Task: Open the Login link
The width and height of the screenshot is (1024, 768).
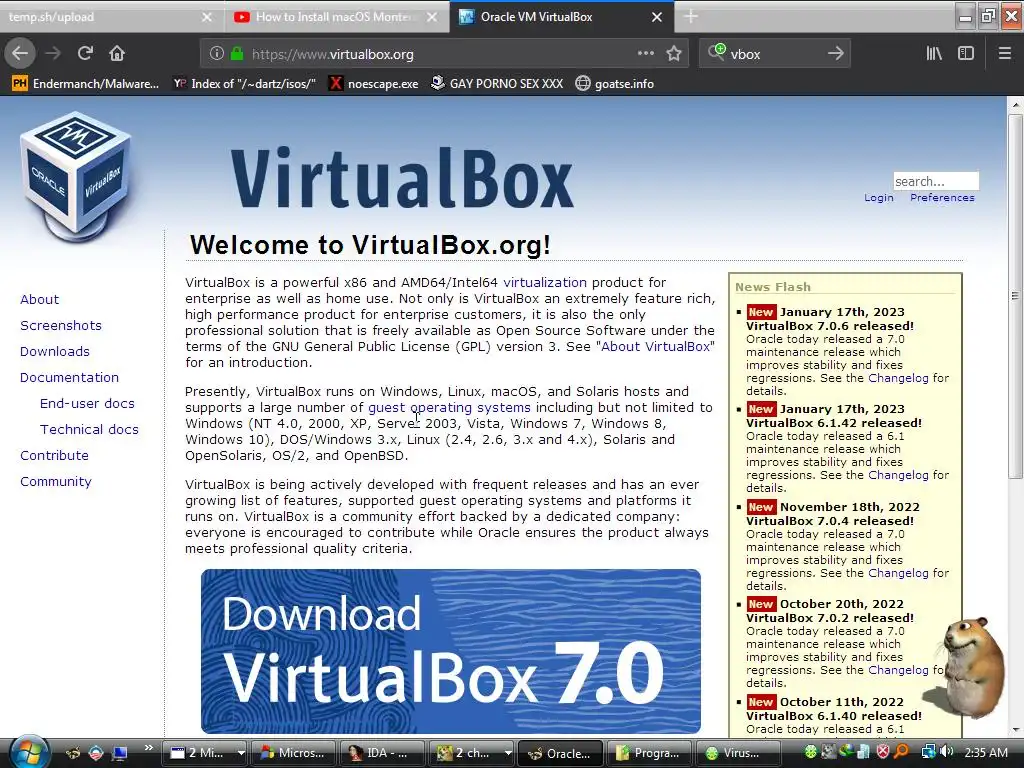Action: [x=878, y=198]
